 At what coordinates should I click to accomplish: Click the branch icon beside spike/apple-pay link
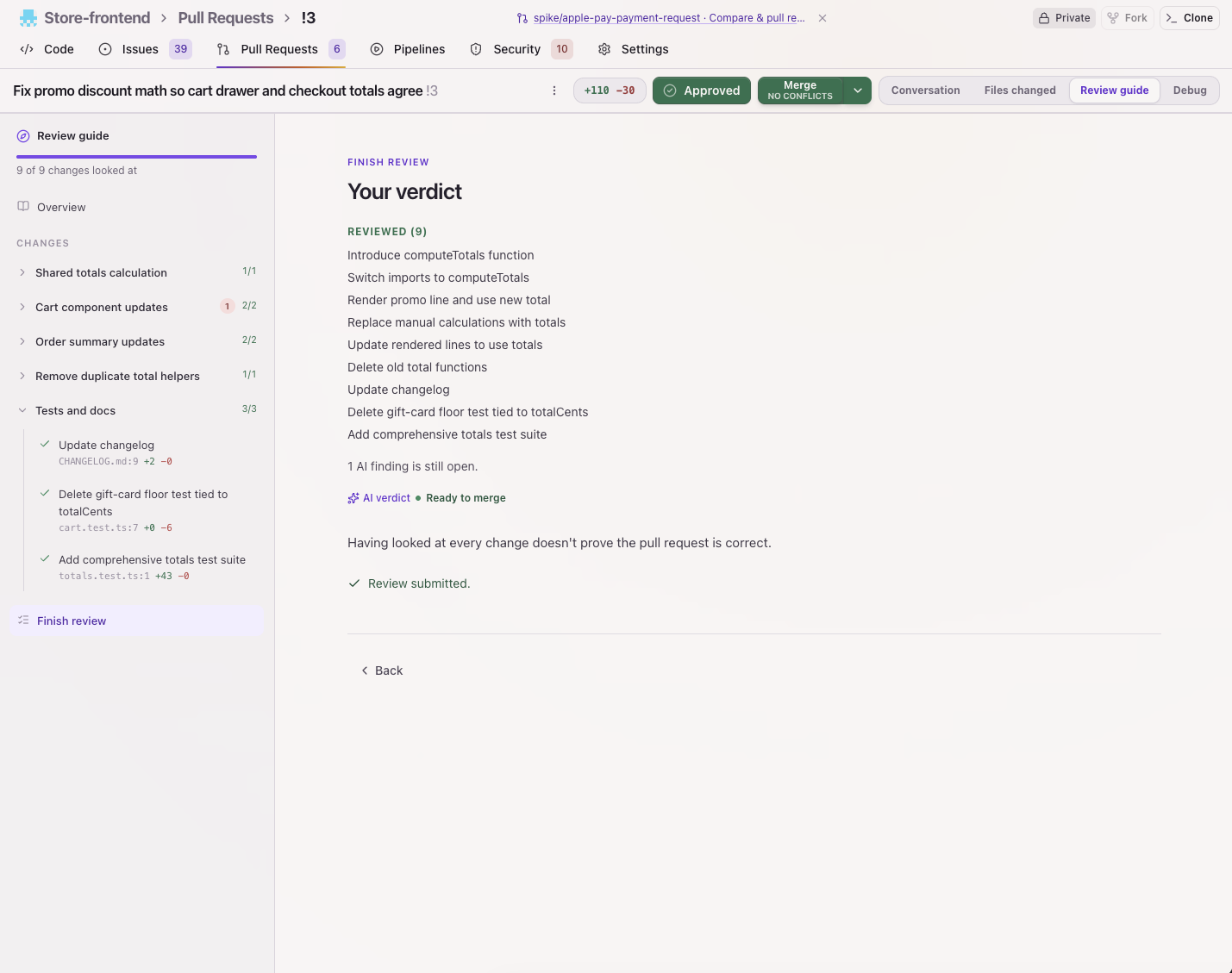522,18
